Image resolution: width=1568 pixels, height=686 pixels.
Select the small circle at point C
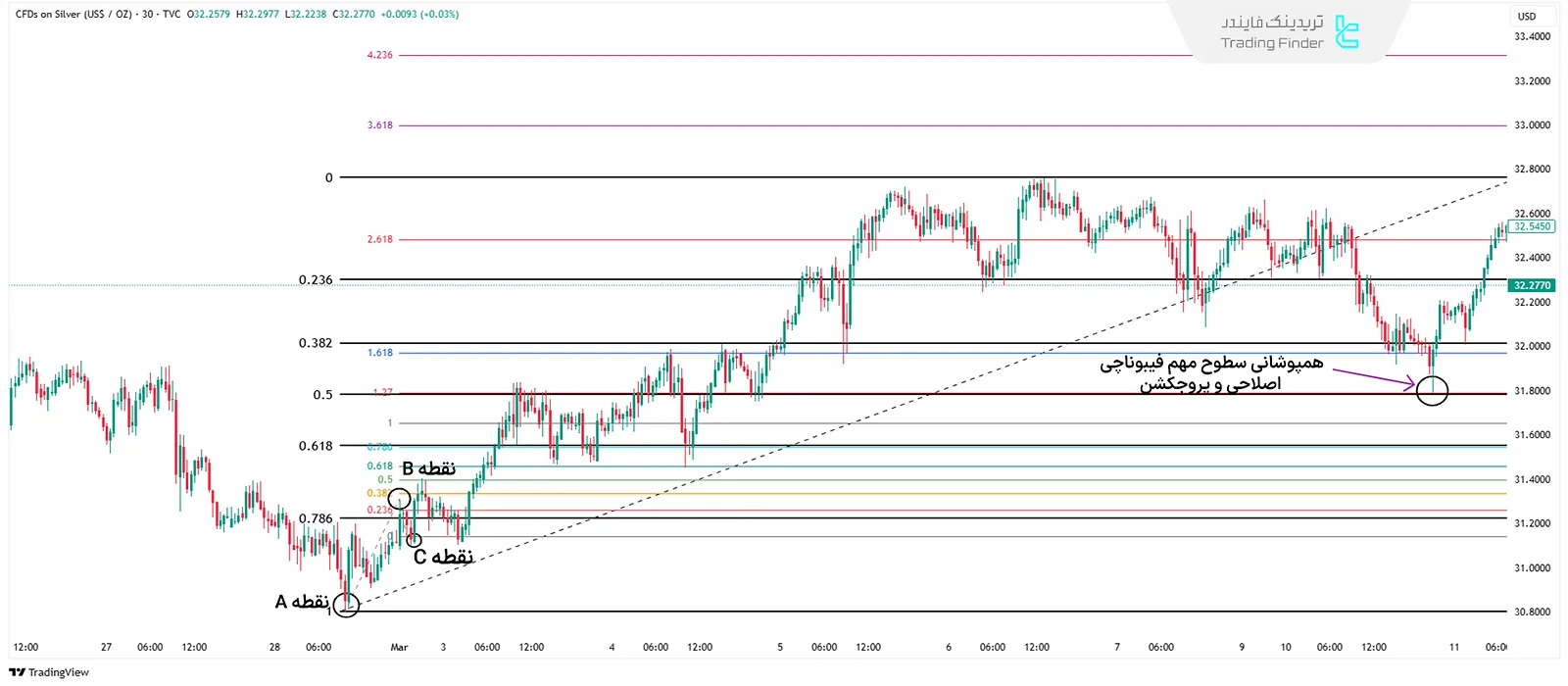[415, 540]
